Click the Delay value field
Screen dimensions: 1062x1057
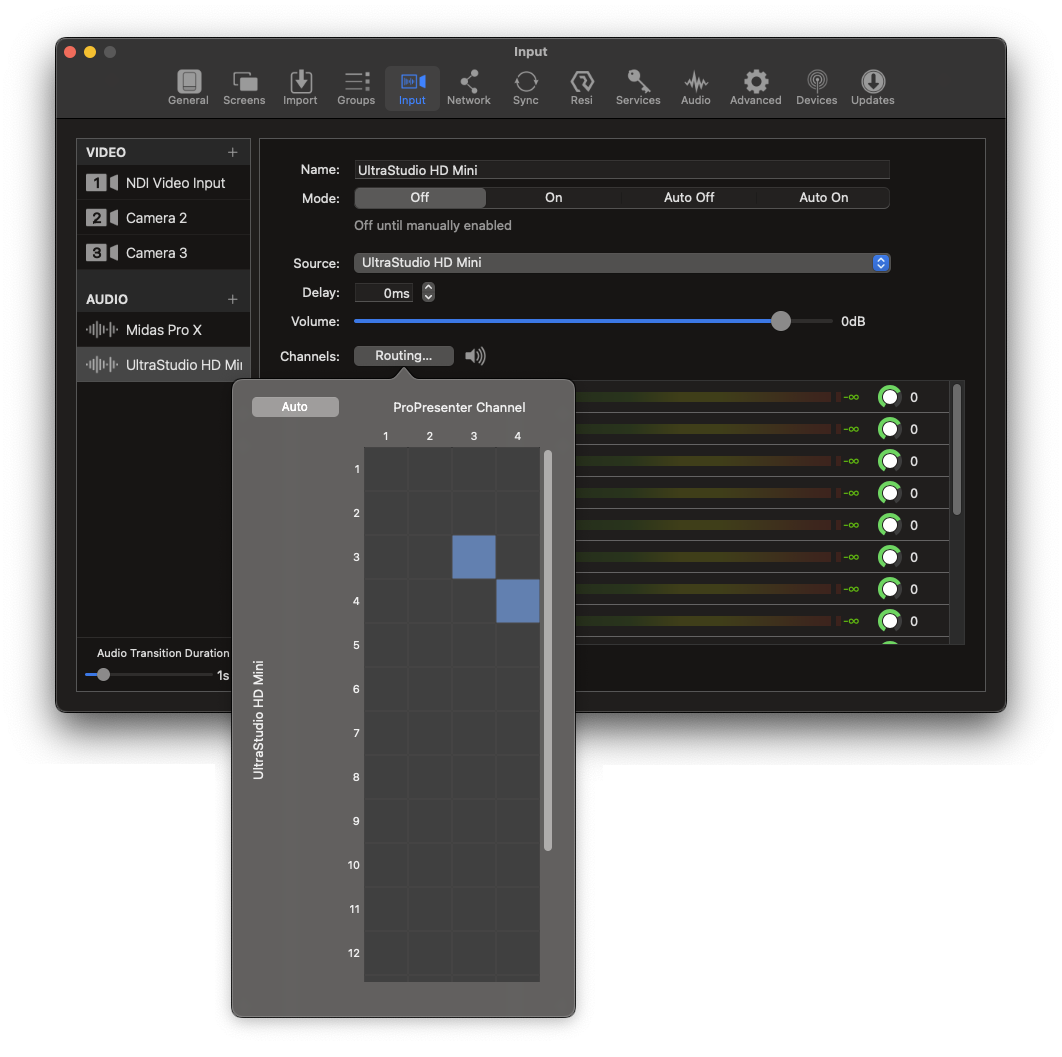click(384, 293)
